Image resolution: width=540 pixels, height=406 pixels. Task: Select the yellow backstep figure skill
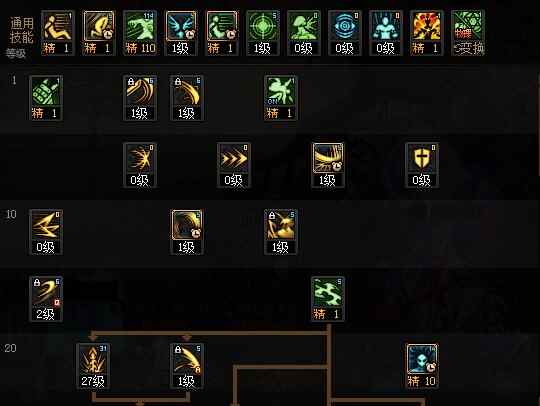(57, 33)
